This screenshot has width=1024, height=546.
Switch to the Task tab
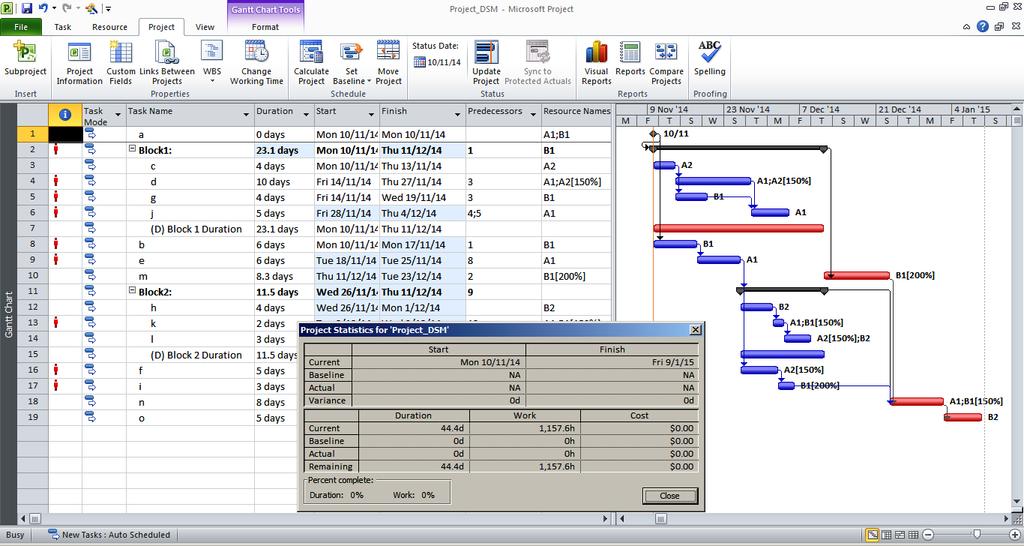(63, 27)
